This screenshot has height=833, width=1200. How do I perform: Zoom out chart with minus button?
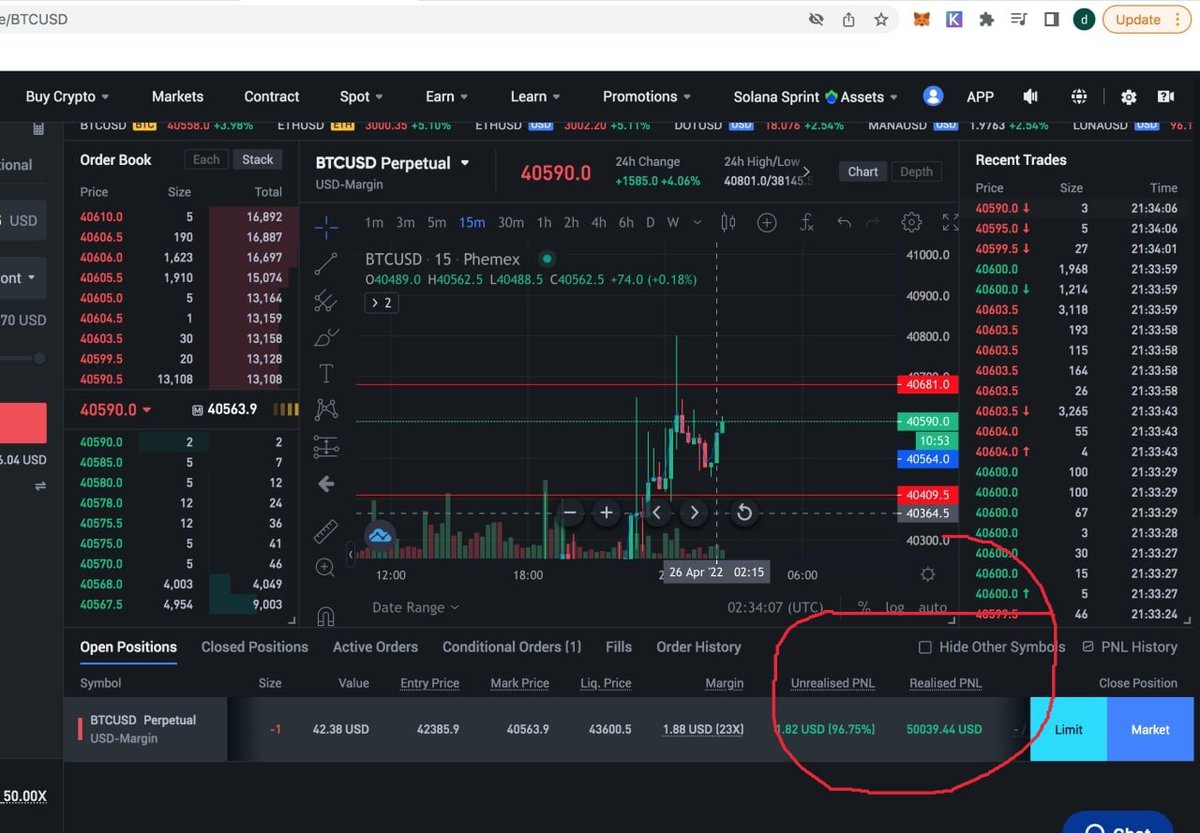tap(570, 513)
